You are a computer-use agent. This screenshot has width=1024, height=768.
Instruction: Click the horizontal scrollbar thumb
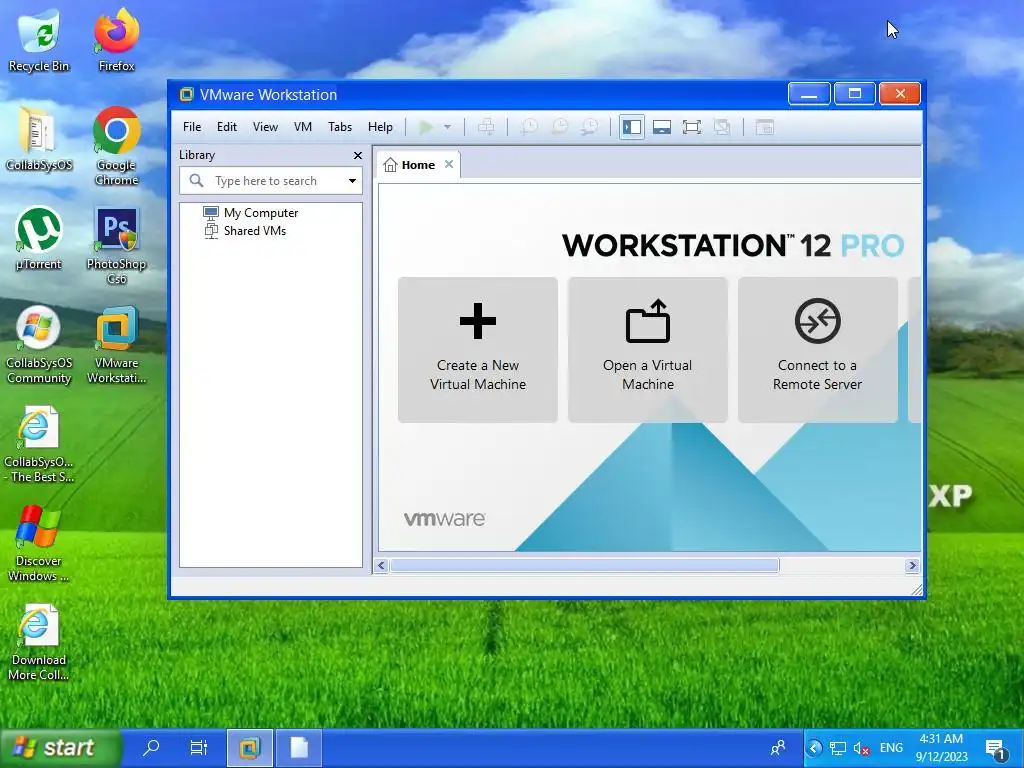tap(584, 566)
